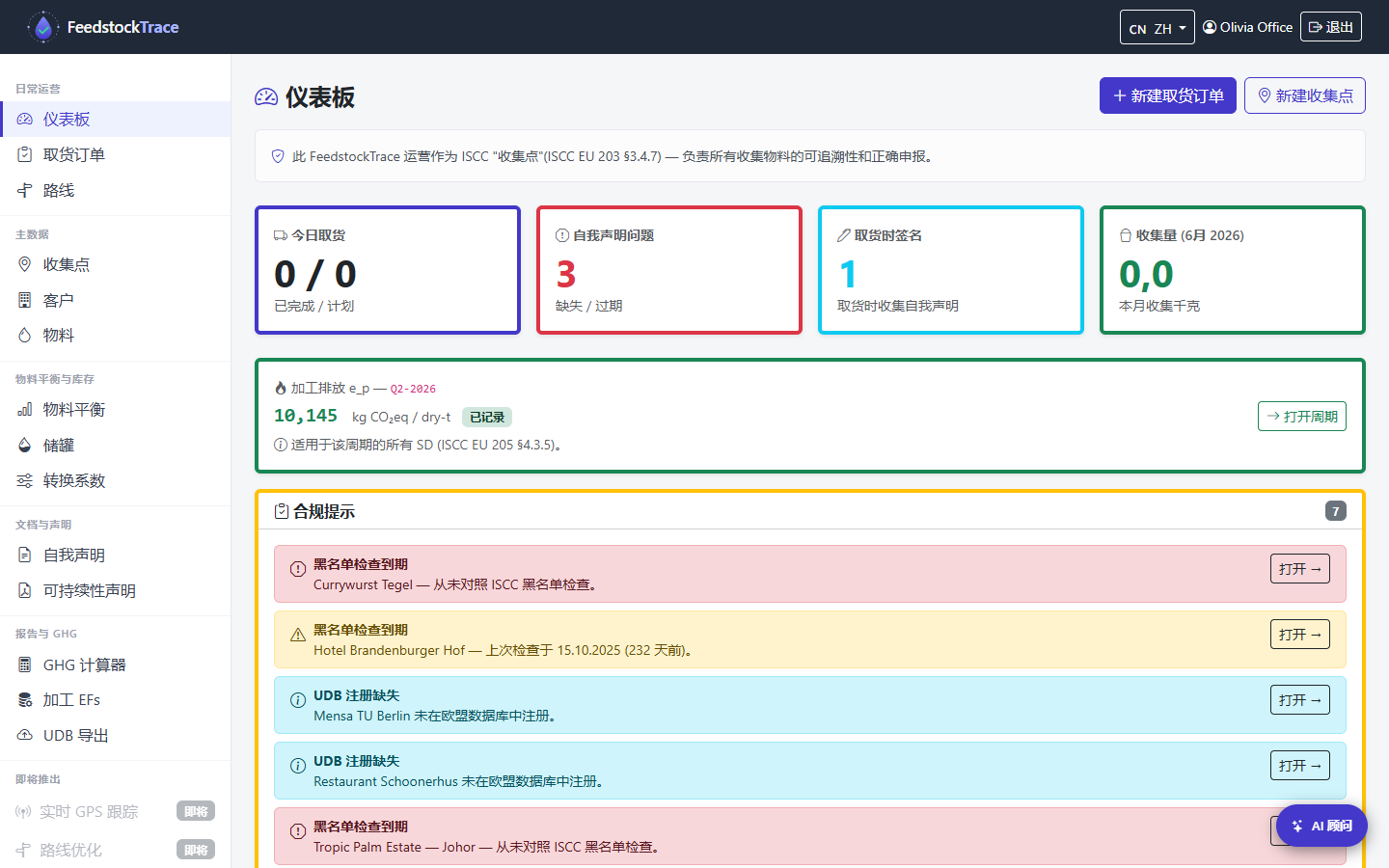Click the user avatar icon next to Olivia Office

1210,27
